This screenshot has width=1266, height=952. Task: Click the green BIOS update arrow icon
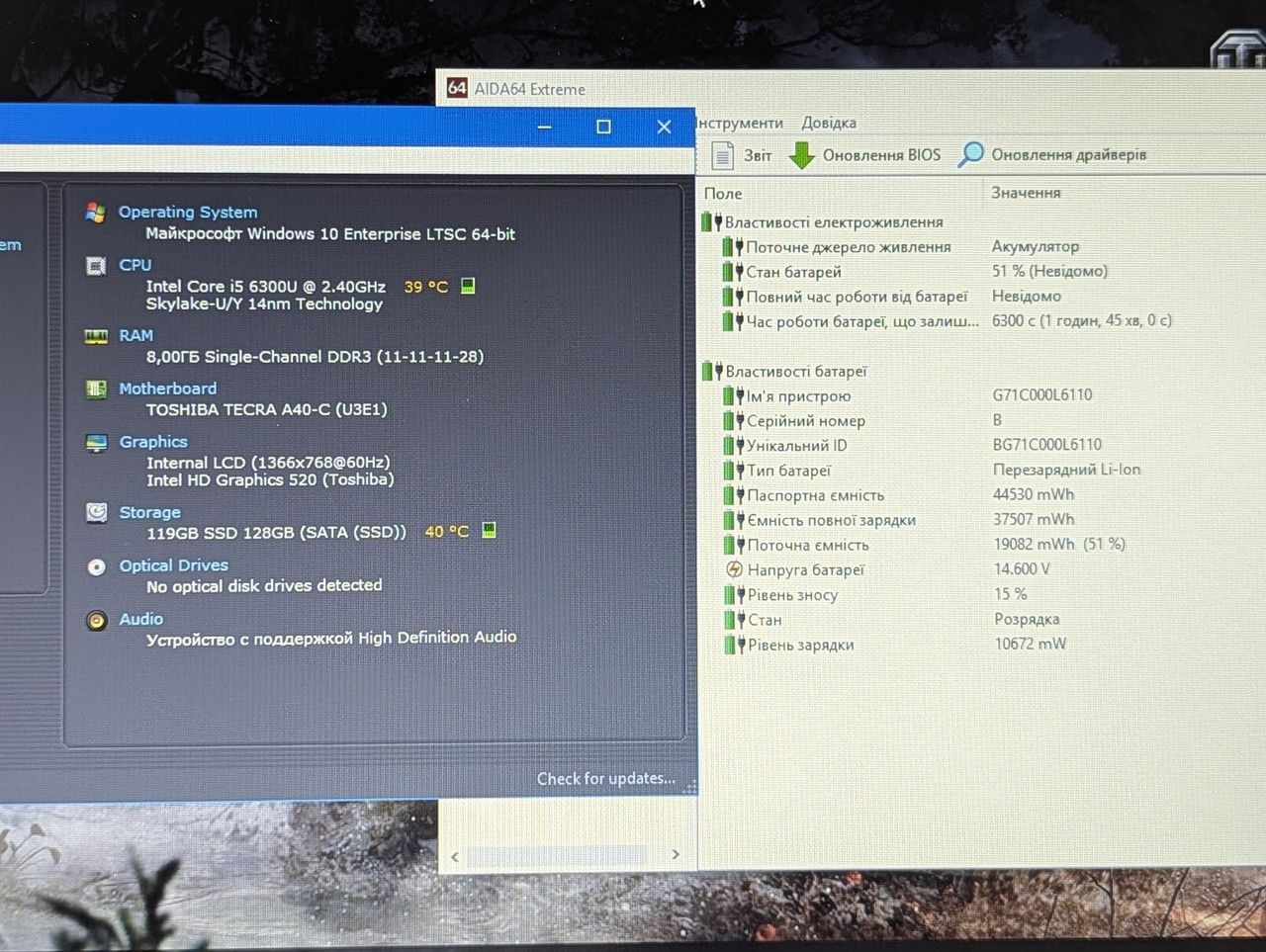801,154
